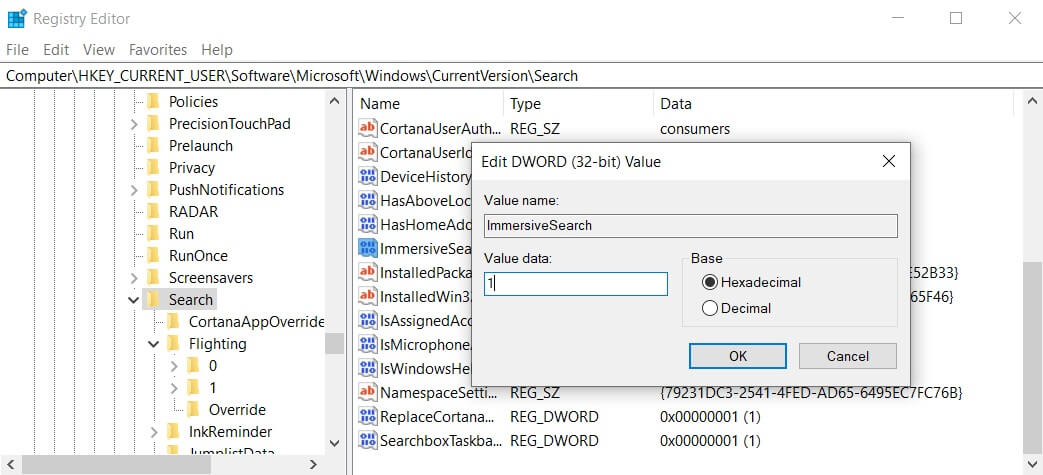Open the File menu
Image resolution: width=1043 pixels, height=475 pixels.
pyautogui.click(x=17, y=50)
